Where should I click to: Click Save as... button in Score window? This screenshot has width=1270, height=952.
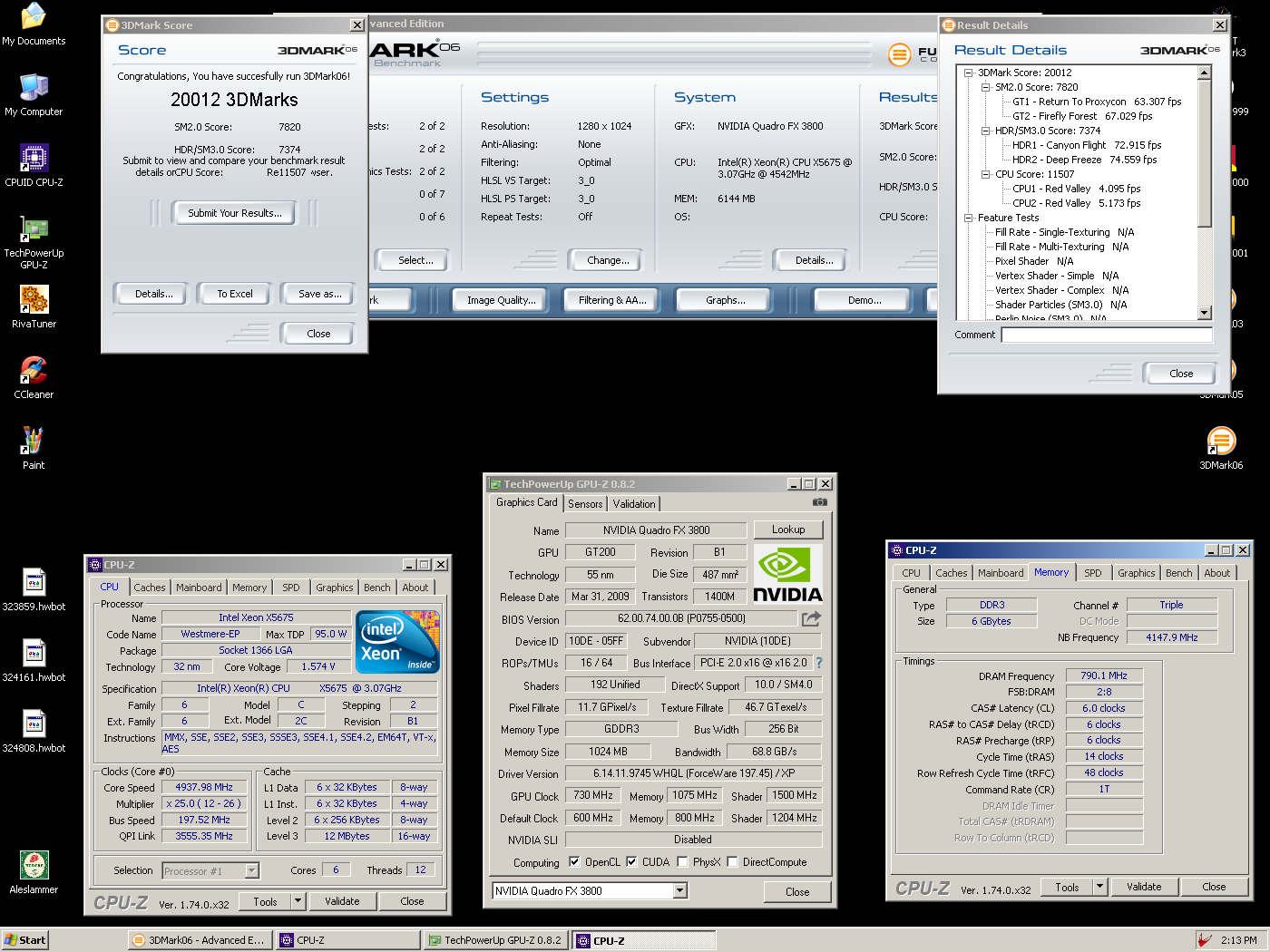(x=320, y=294)
